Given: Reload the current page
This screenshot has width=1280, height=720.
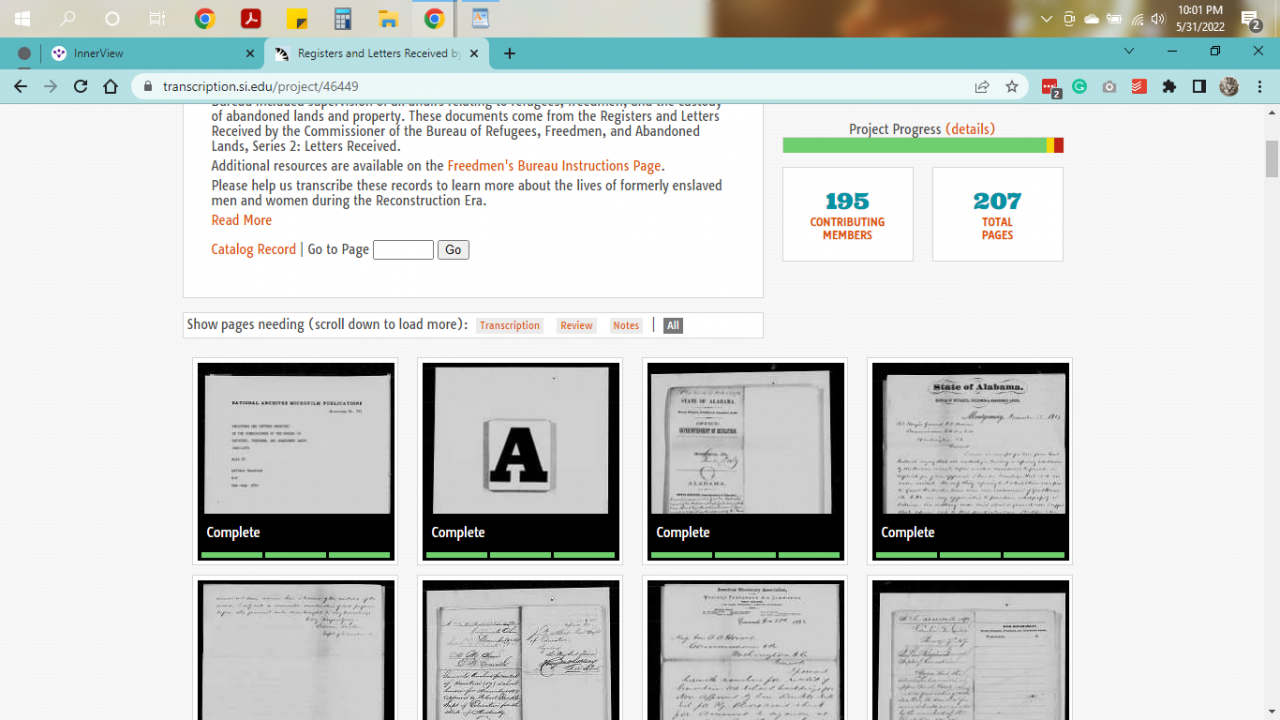Looking at the screenshot, I should (81, 87).
